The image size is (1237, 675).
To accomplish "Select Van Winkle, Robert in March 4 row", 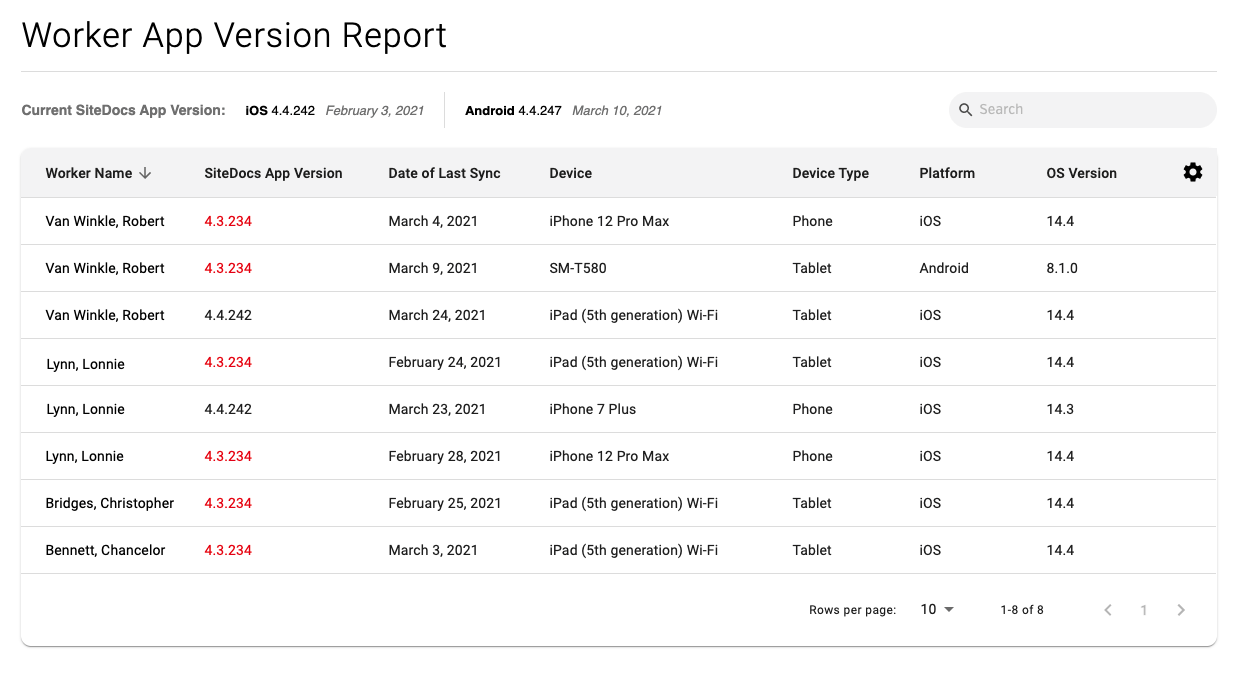I will [105, 221].
